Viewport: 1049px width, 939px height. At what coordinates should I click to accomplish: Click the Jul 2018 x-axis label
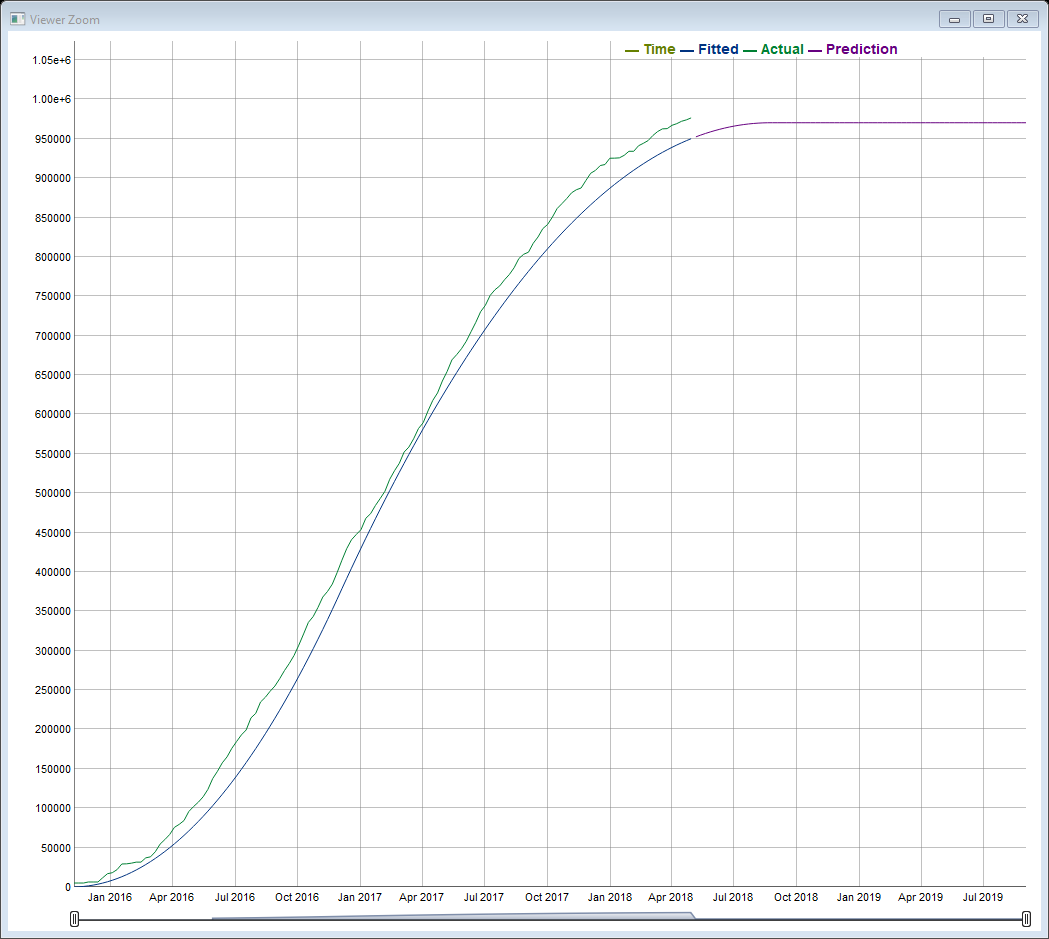point(733,898)
